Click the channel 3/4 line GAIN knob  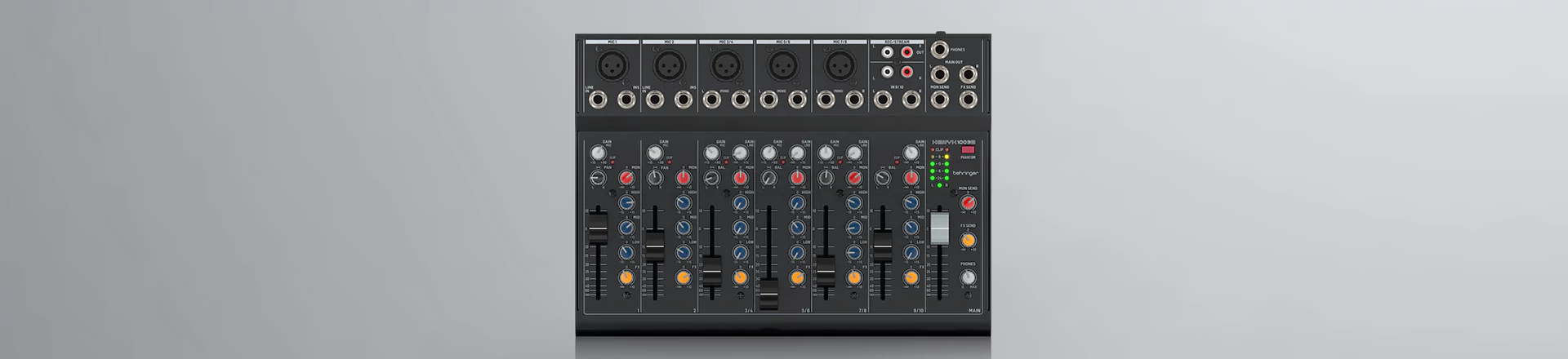point(740,153)
